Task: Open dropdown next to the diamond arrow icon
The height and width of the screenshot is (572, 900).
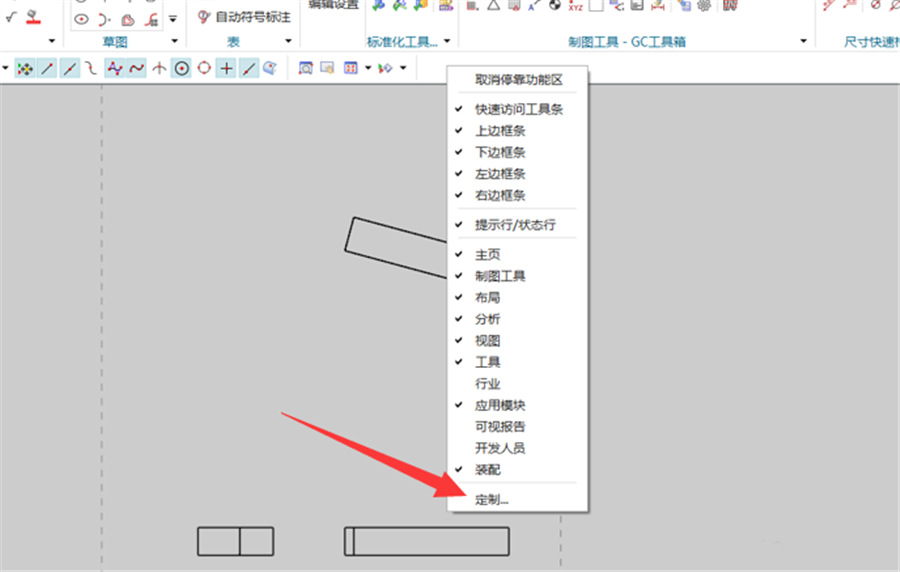Action: (x=404, y=68)
